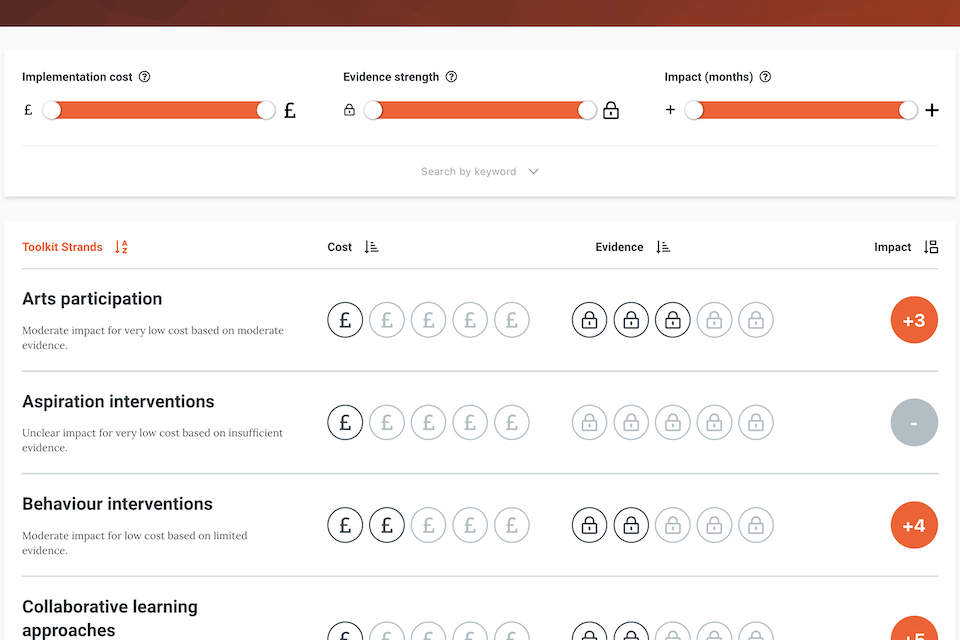Open the Behaviour interventions strand

pos(117,504)
